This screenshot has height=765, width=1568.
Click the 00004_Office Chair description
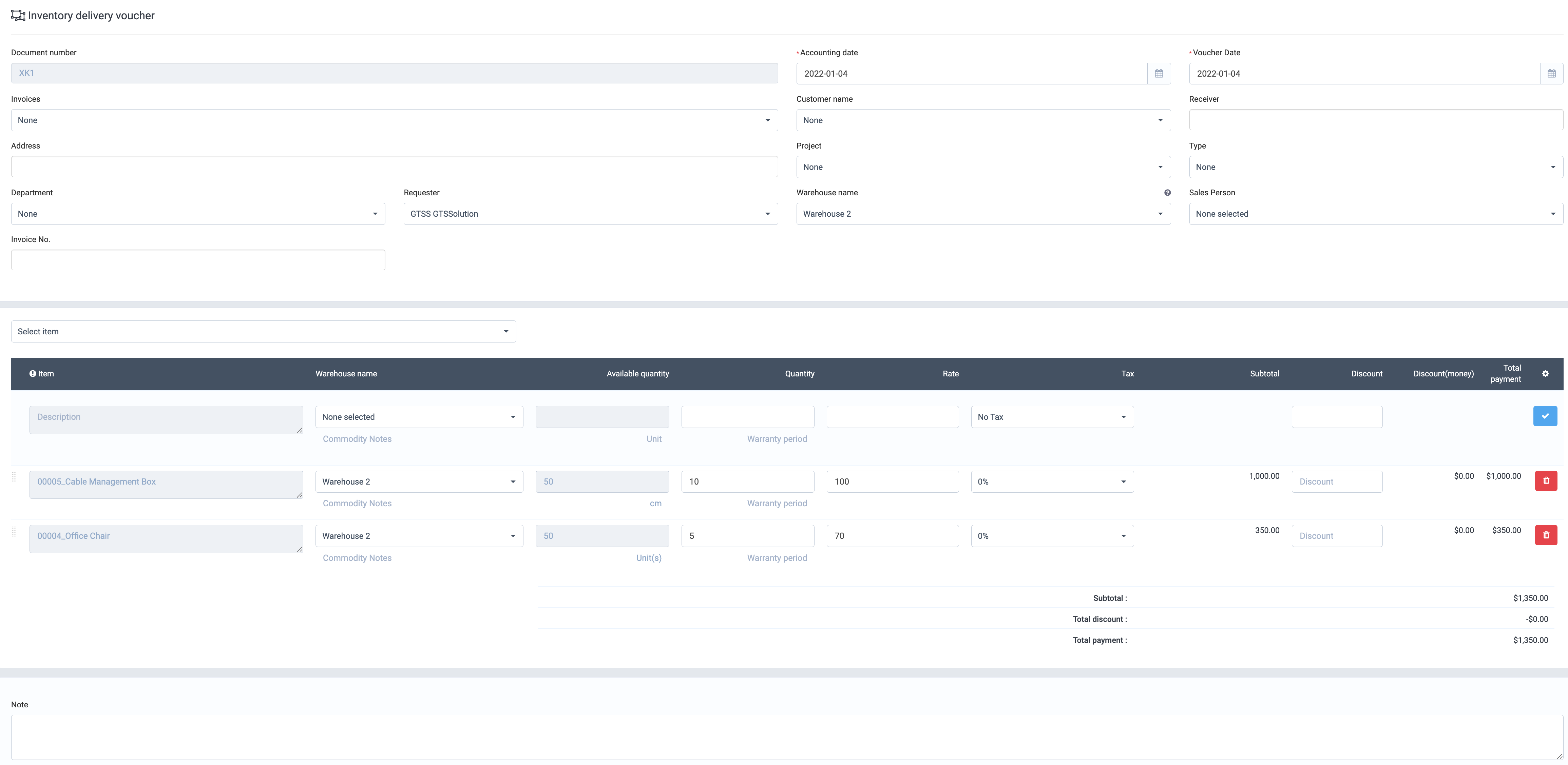(x=166, y=538)
